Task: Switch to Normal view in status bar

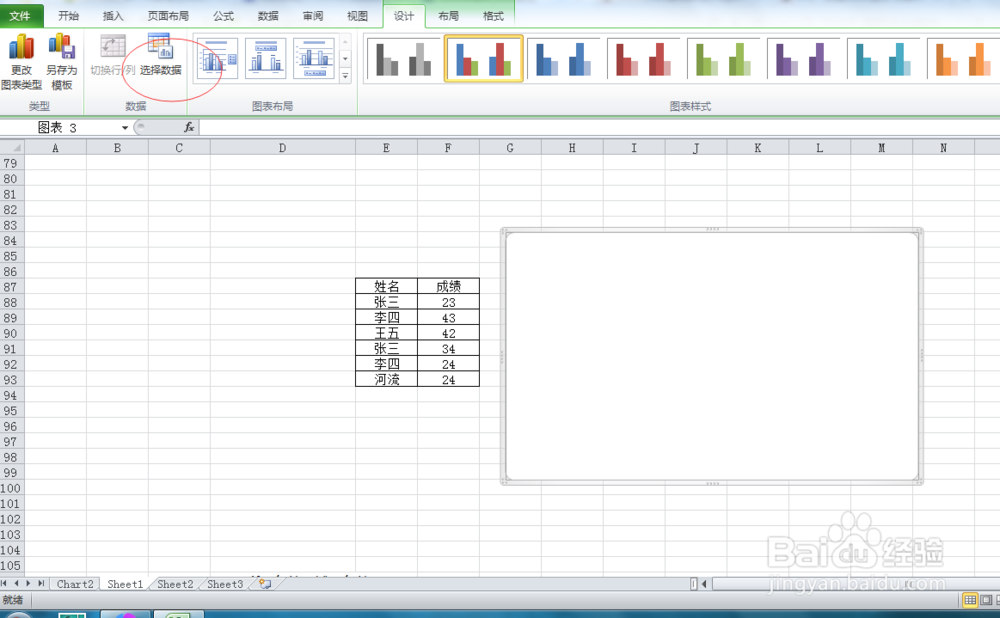Action: (x=970, y=600)
